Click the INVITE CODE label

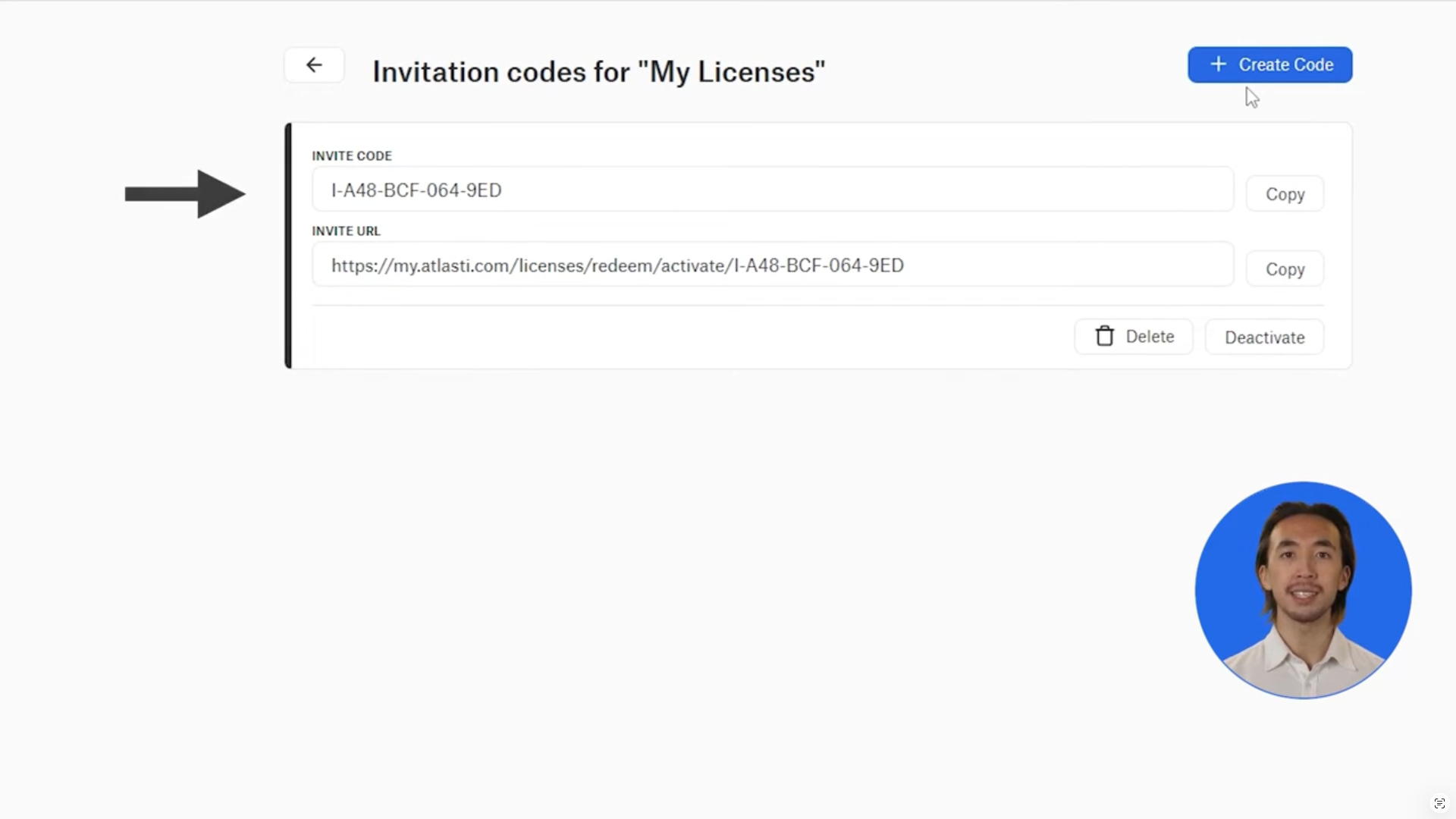tap(352, 156)
